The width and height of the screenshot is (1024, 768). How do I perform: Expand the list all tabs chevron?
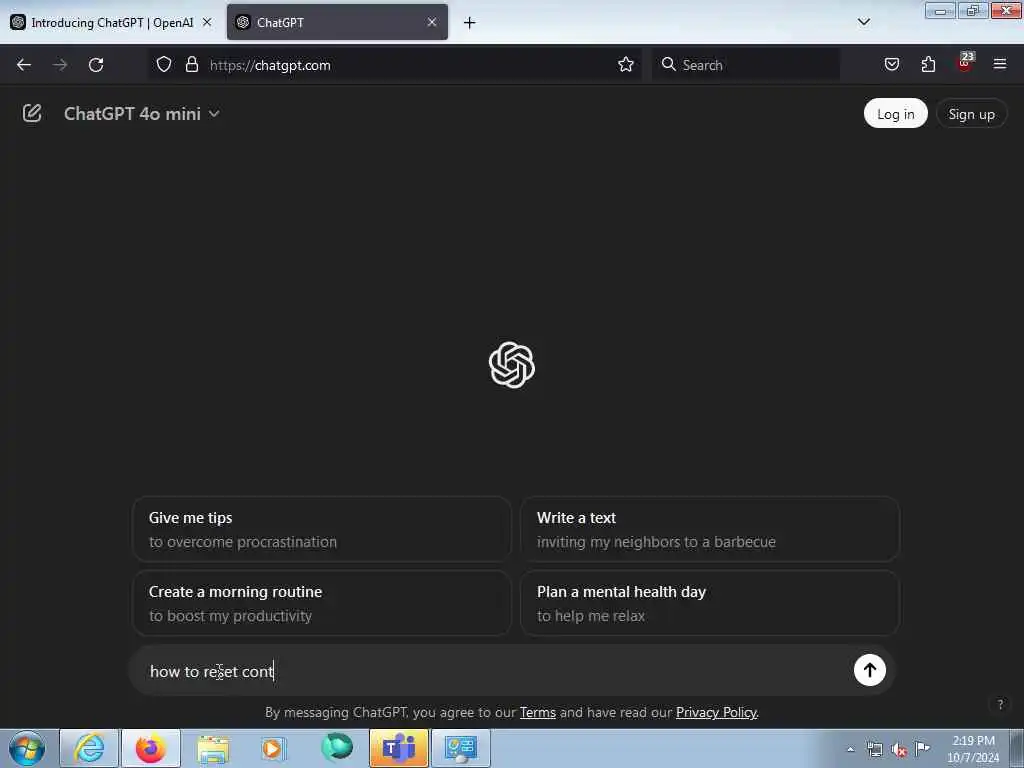coord(863,22)
